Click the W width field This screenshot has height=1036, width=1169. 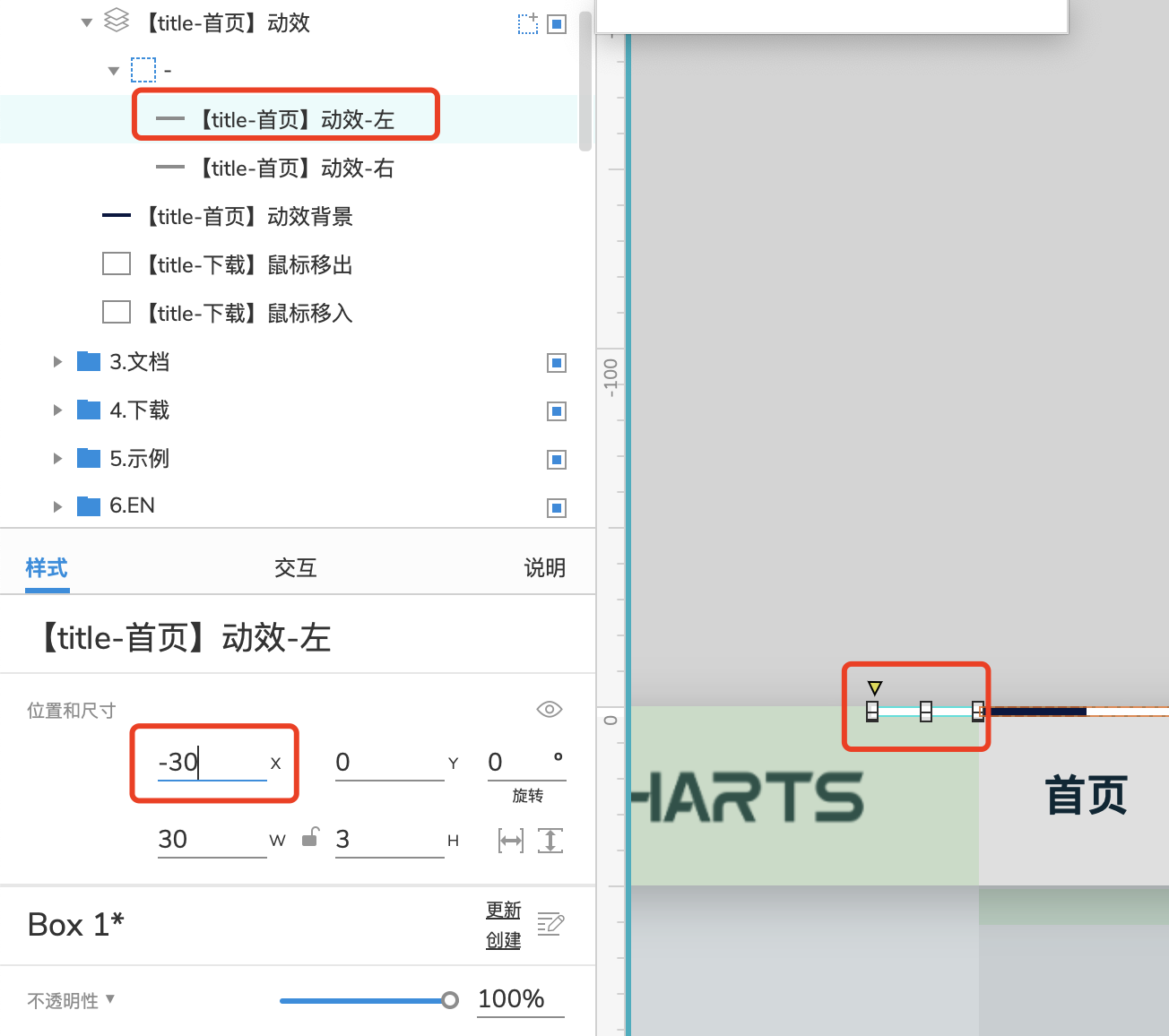[212, 840]
